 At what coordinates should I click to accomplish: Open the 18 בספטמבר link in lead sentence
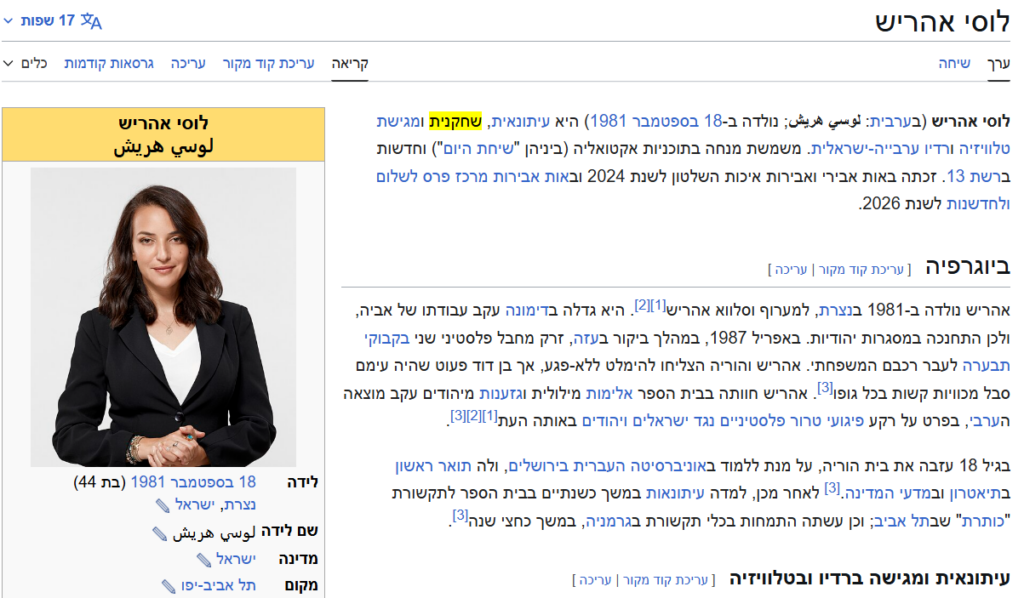tap(675, 121)
